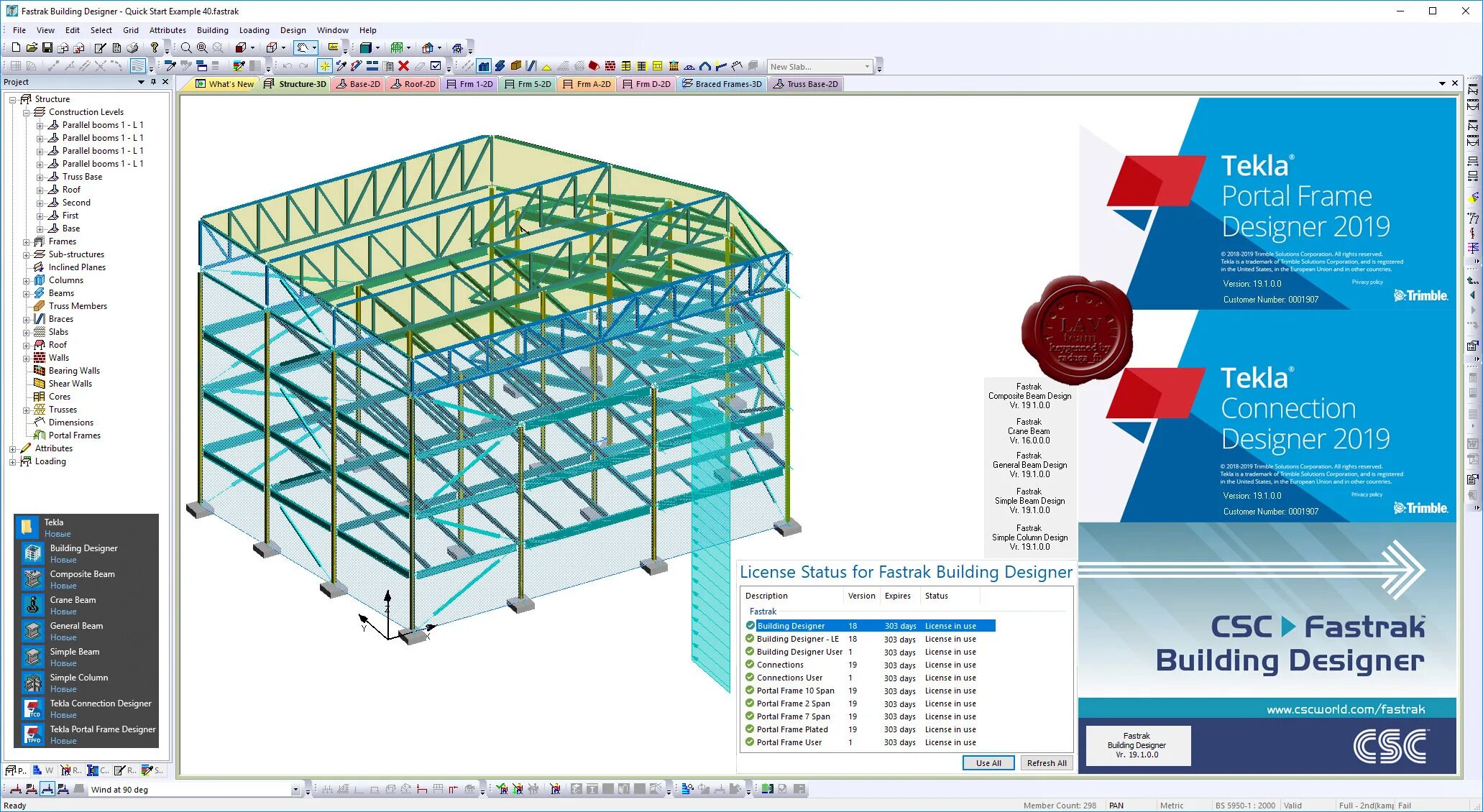This screenshot has width=1483, height=812.
Task: Open the Wind at 90 deg loadcase dropdown
Action: coord(295,789)
